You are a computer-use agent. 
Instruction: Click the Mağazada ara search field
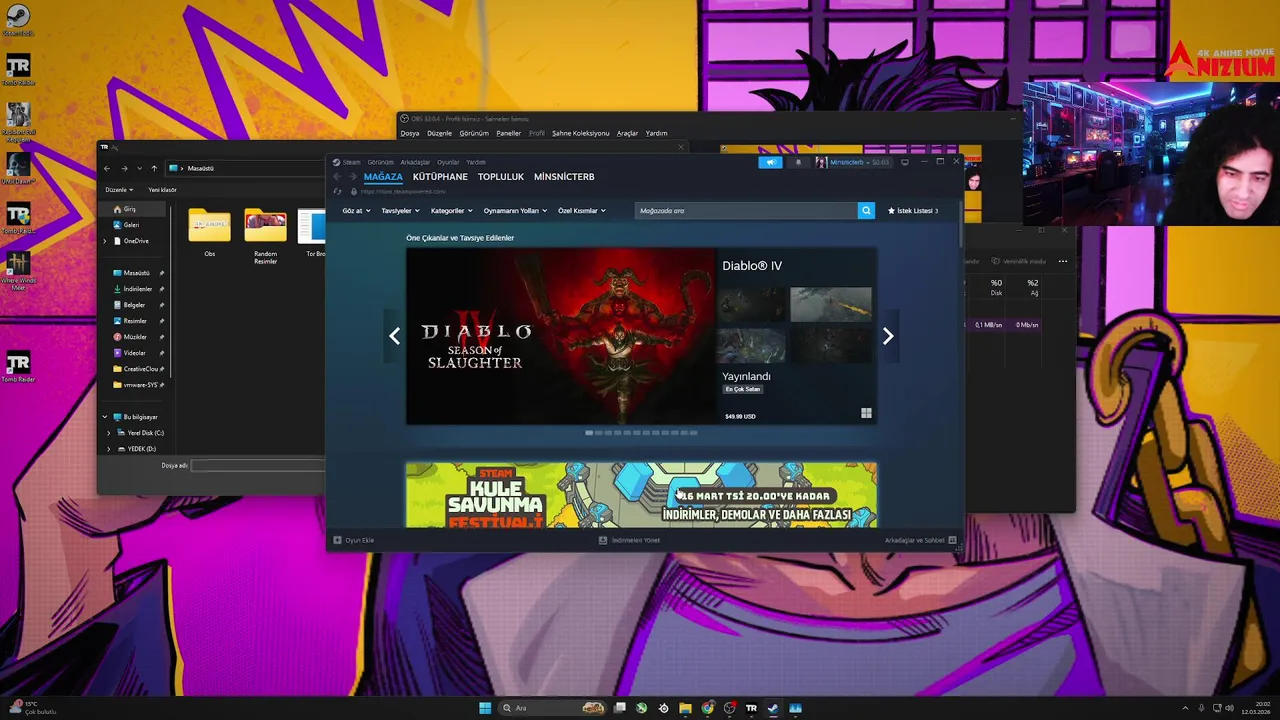click(x=746, y=210)
